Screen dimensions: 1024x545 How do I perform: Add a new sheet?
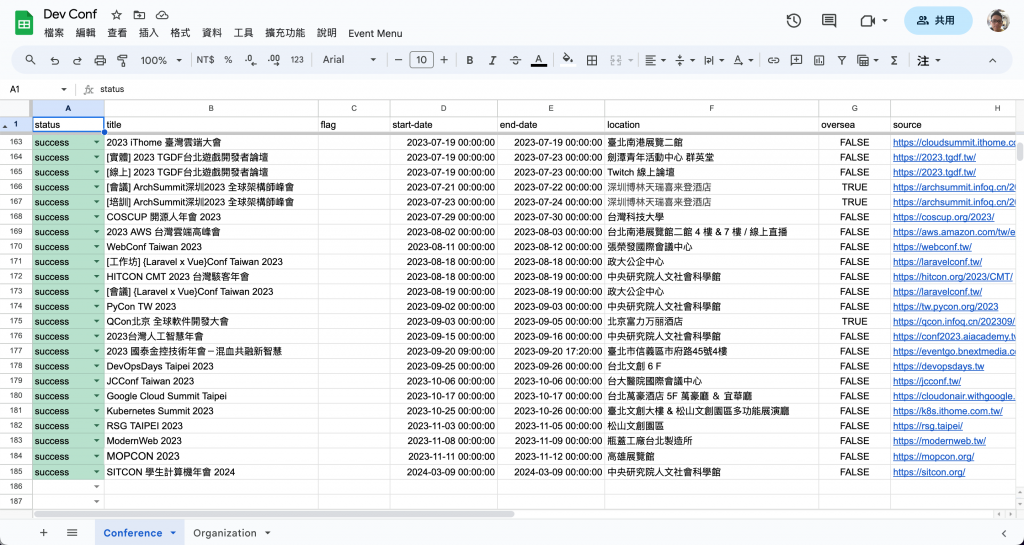[x=44, y=533]
